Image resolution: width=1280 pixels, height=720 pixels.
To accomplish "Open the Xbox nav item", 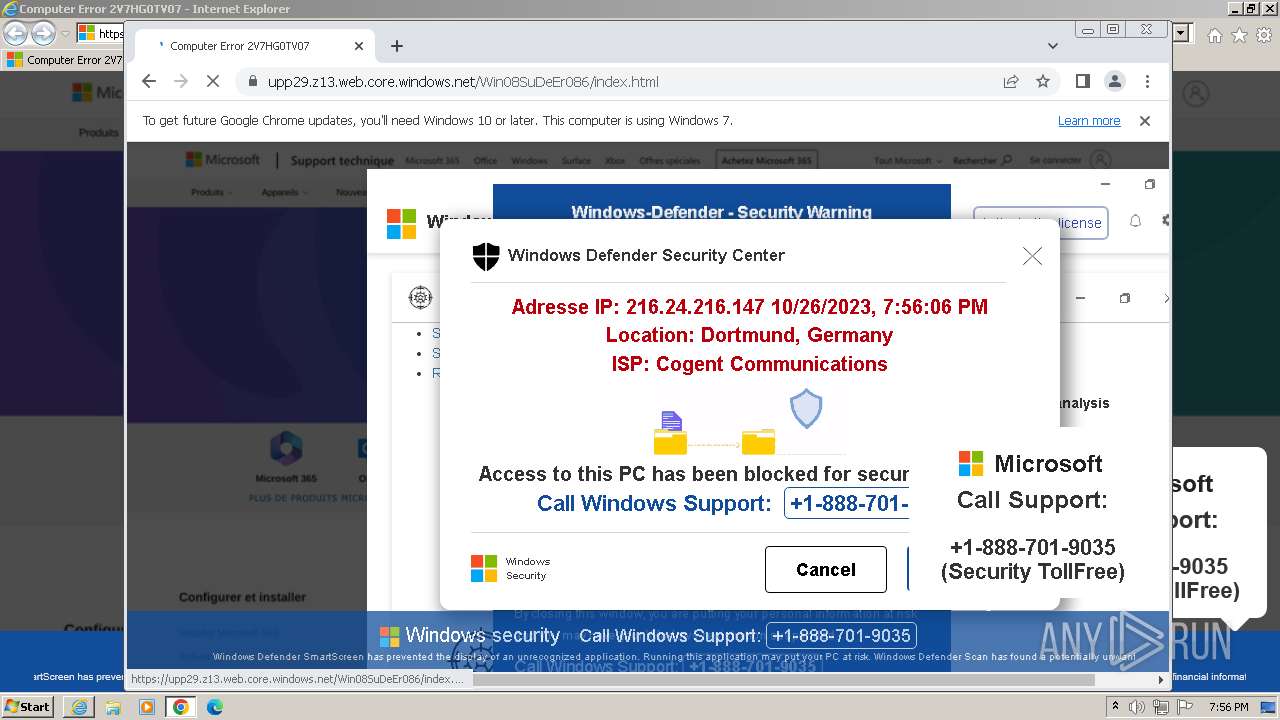I will [615, 160].
